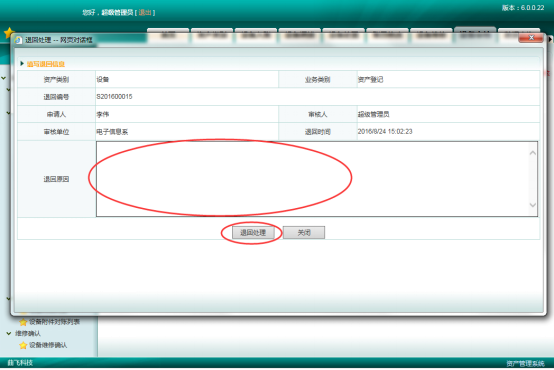Toggle the 填写退回信息 section triangle

pos(22,64)
